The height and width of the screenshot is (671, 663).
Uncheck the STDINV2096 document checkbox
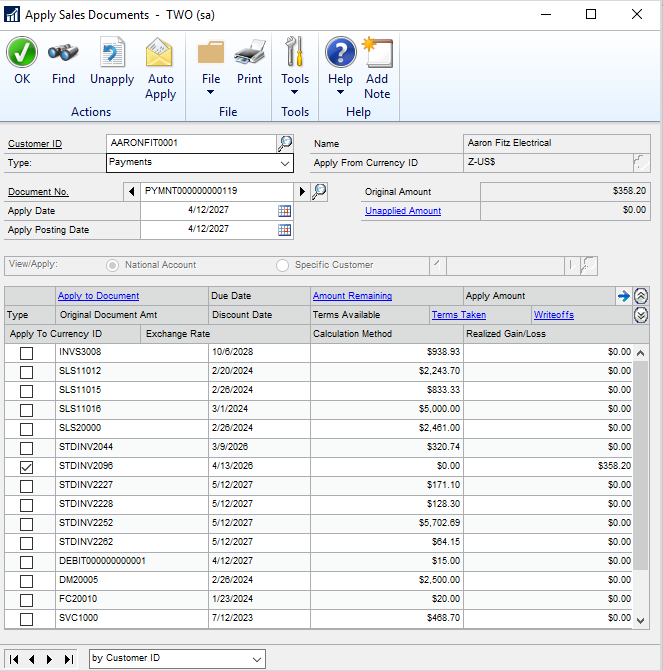point(27,467)
